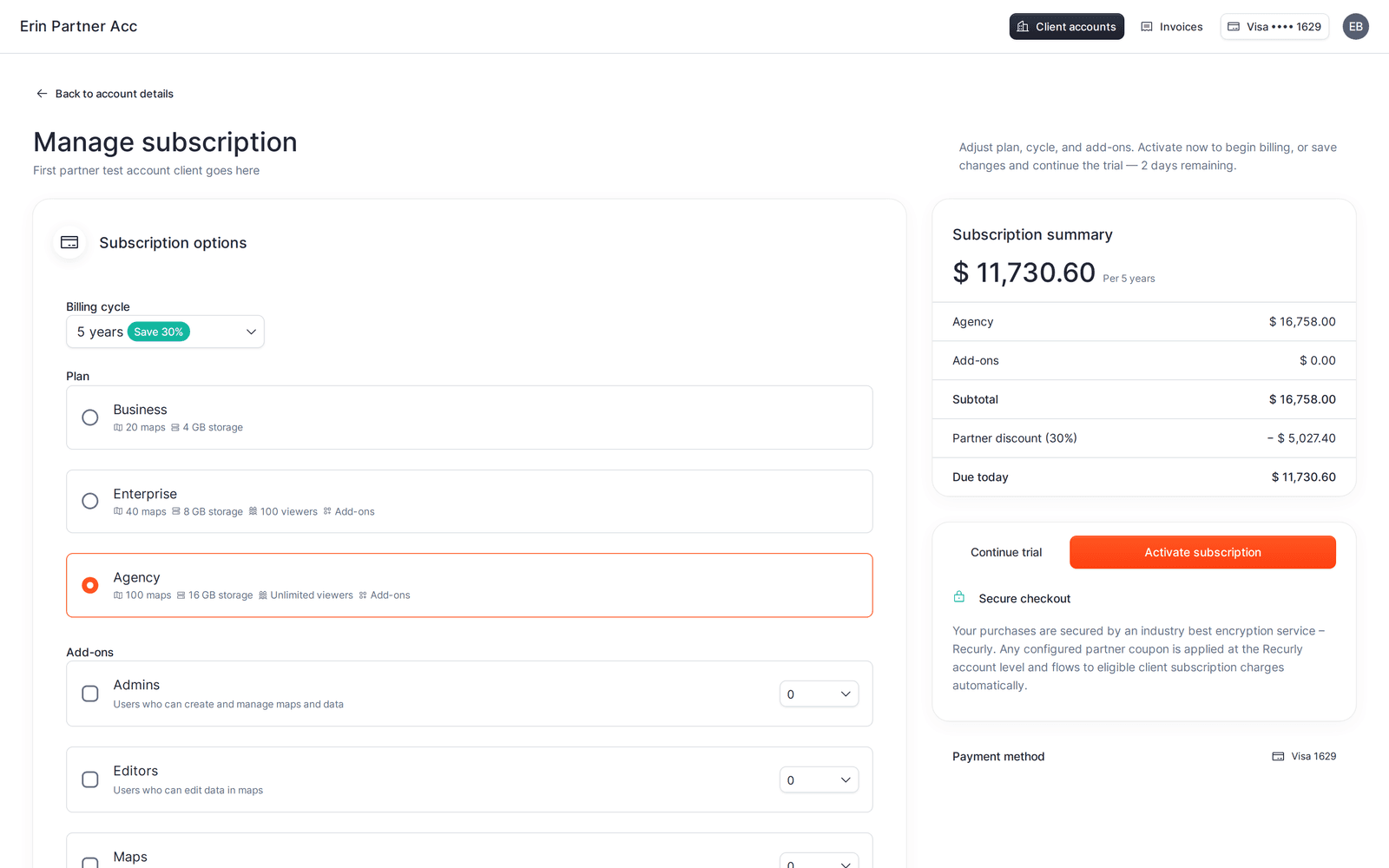Select the Business plan radio button

tap(90, 418)
